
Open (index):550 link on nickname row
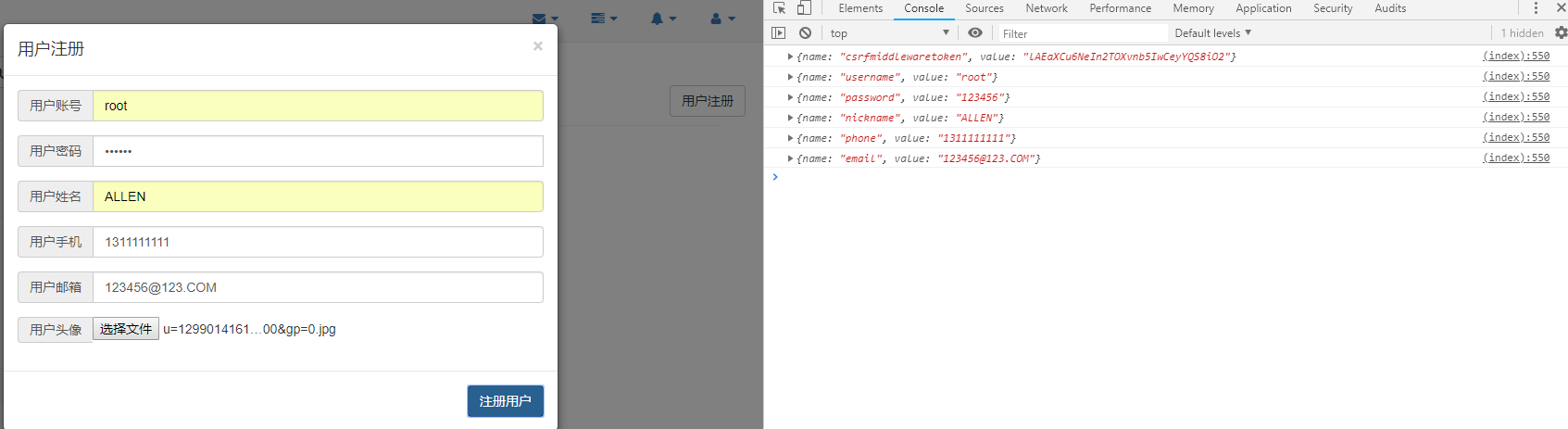pyautogui.click(x=1516, y=118)
